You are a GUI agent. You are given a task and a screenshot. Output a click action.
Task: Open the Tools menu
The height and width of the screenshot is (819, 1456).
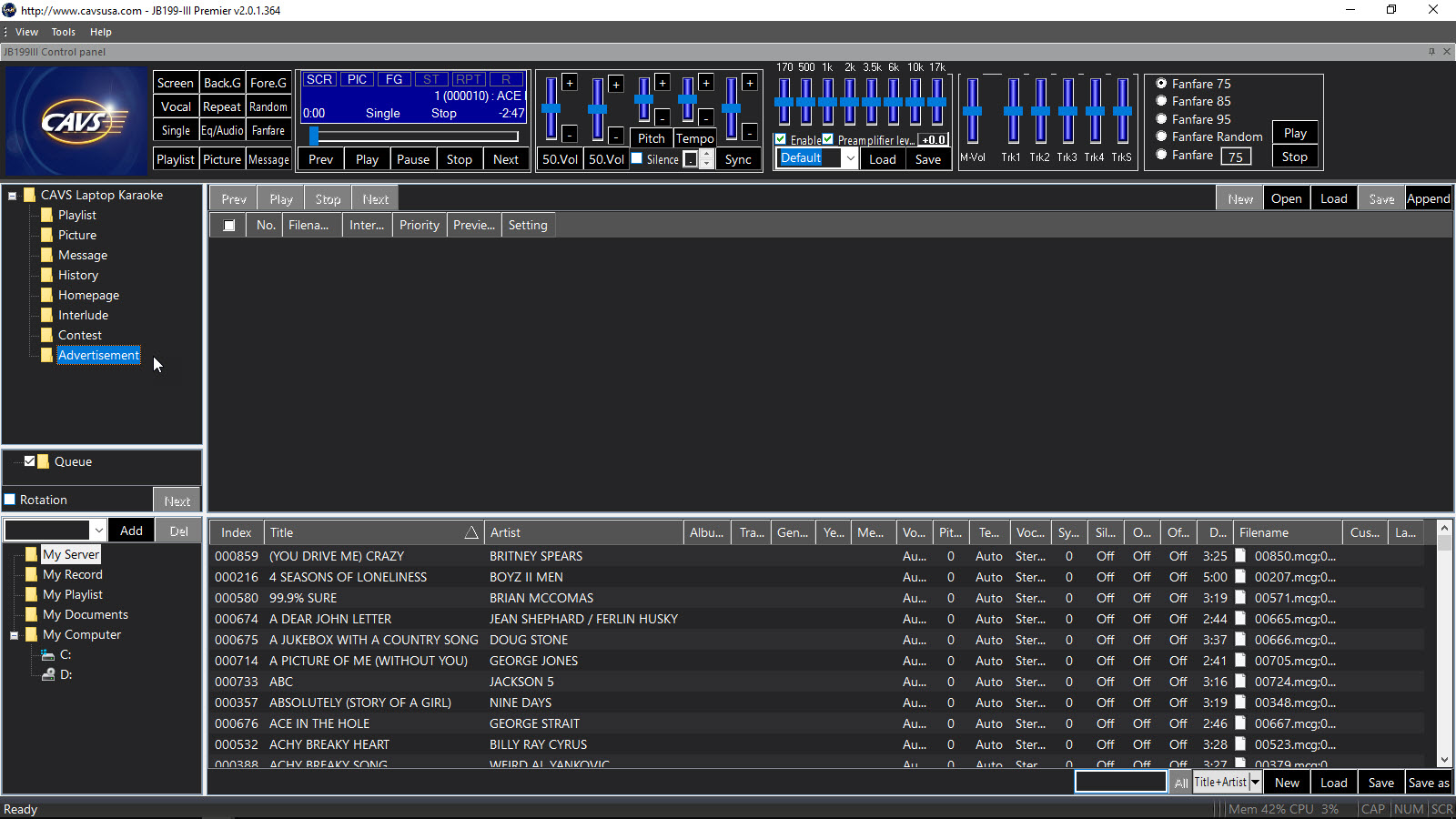(x=63, y=32)
